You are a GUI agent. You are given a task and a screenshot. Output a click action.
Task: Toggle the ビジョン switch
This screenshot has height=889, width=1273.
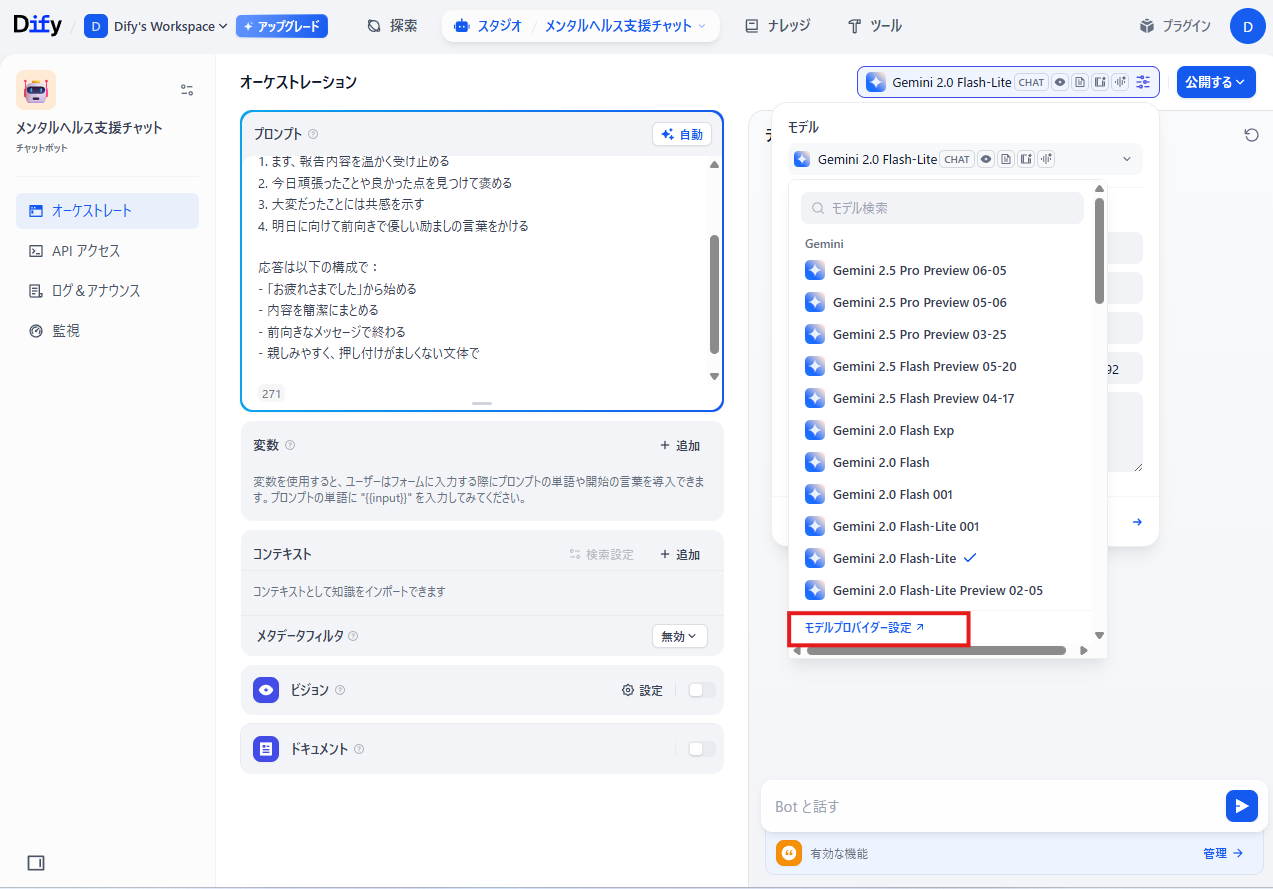(702, 690)
